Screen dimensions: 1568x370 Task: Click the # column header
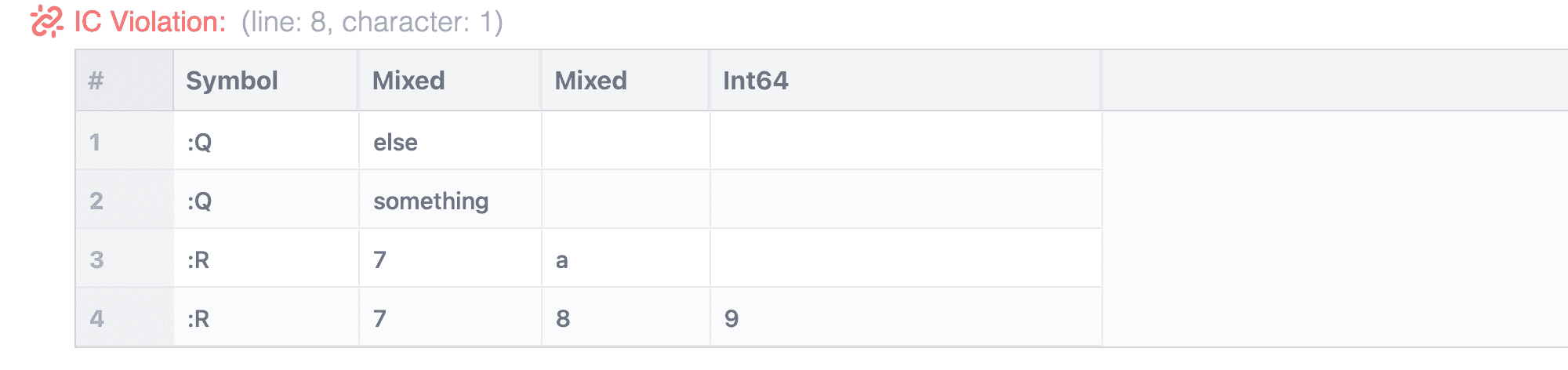[x=96, y=81]
